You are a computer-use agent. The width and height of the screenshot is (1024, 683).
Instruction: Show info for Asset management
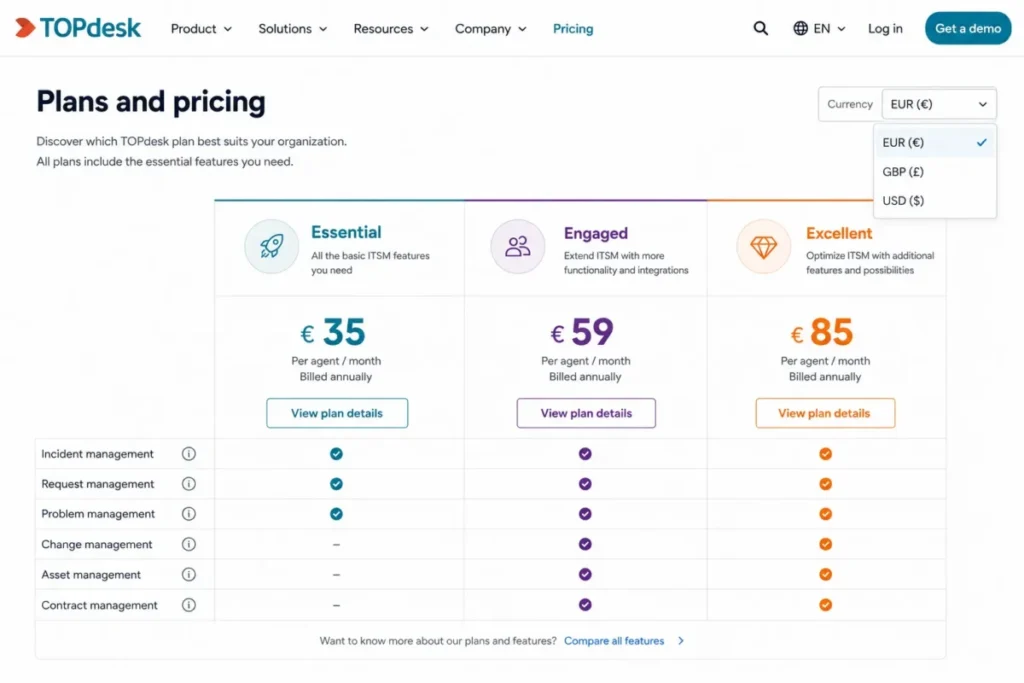189,575
